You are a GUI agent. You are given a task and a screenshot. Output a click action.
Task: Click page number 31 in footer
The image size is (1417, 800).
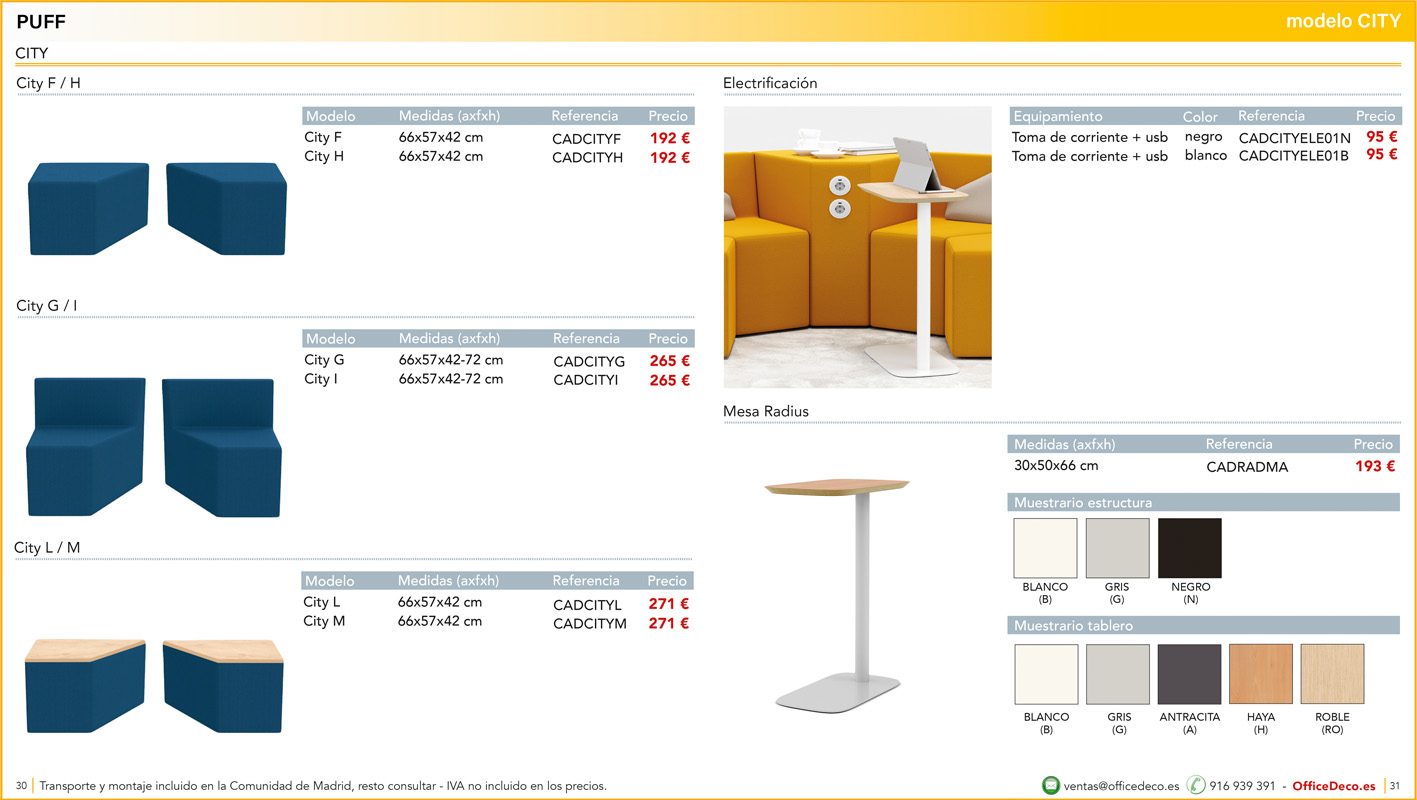click(x=1394, y=786)
